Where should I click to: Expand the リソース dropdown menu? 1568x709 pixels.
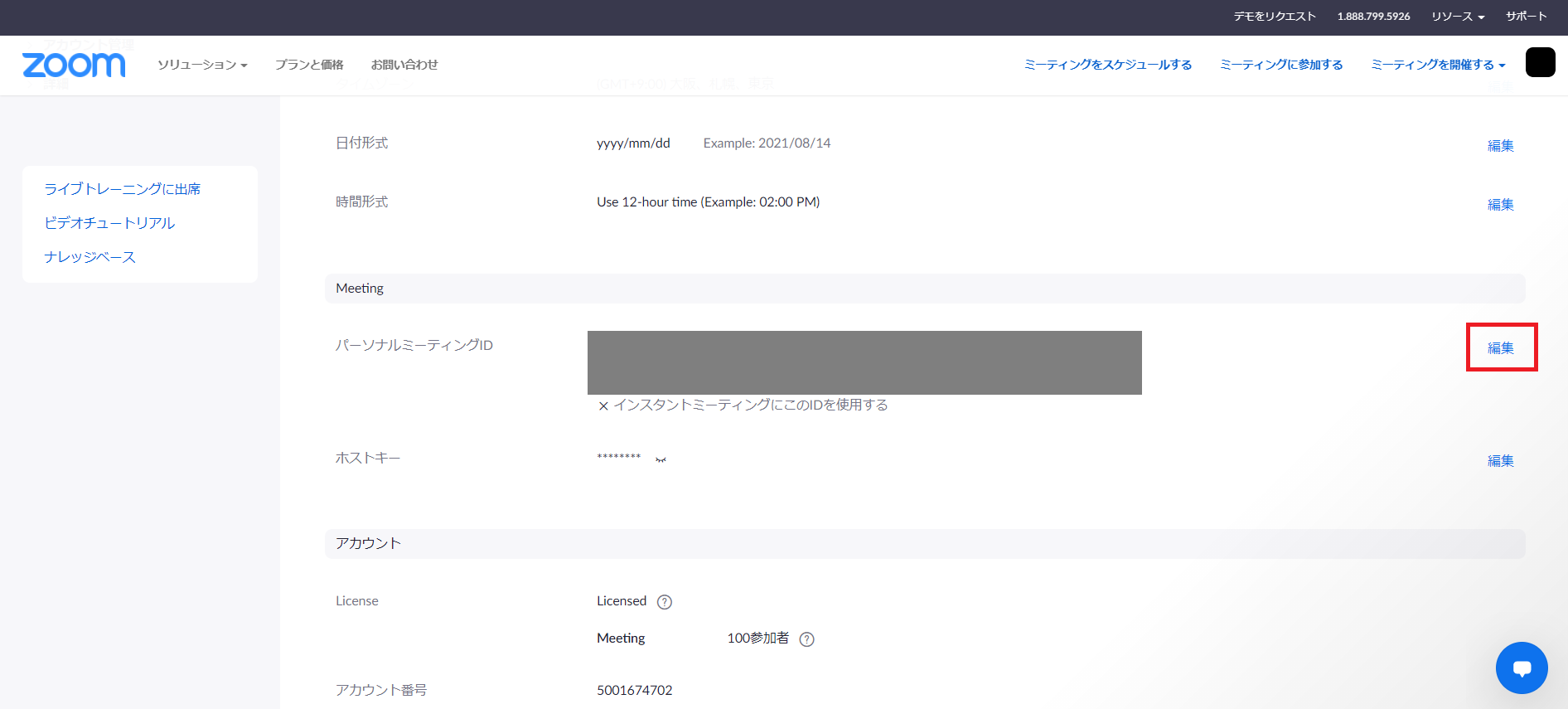click(x=1457, y=17)
